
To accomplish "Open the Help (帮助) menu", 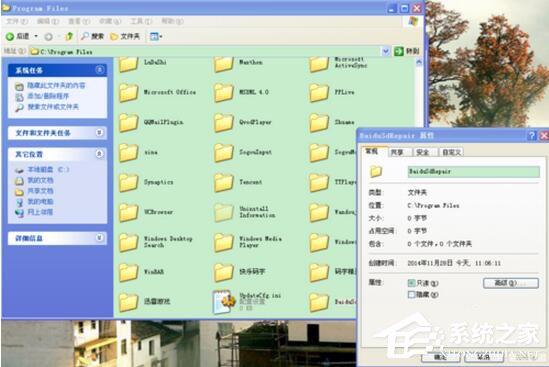I will pyautogui.click(x=172, y=21).
